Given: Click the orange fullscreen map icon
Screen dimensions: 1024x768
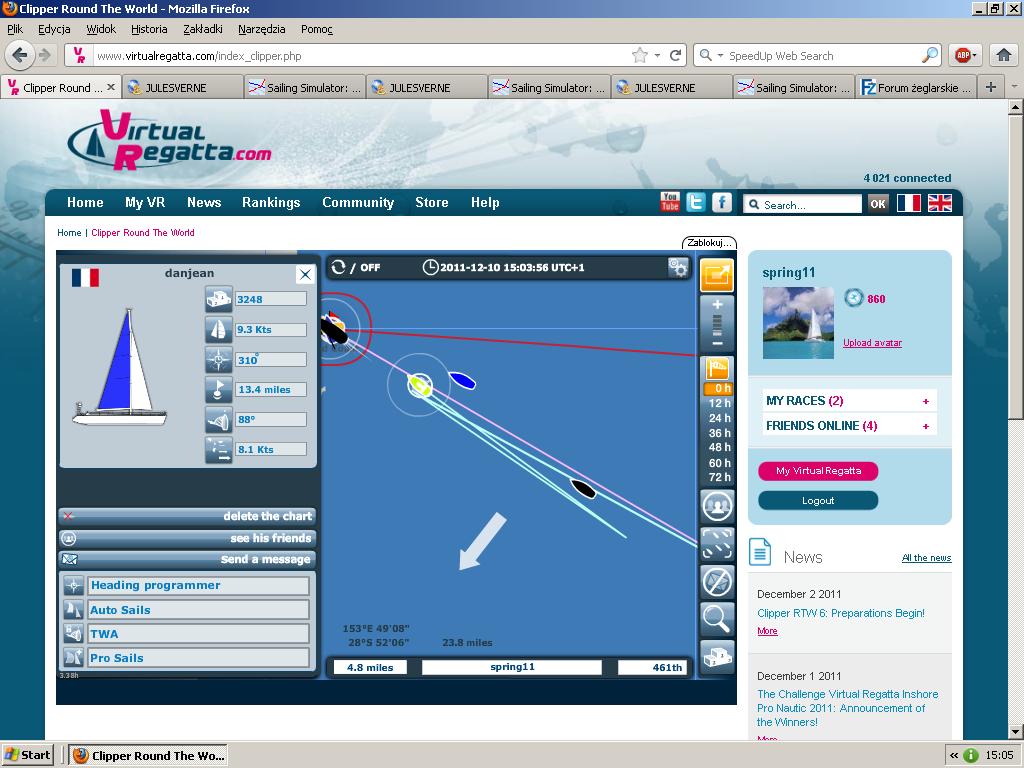Looking at the screenshot, I should pyautogui.click(x=716, y=275).
